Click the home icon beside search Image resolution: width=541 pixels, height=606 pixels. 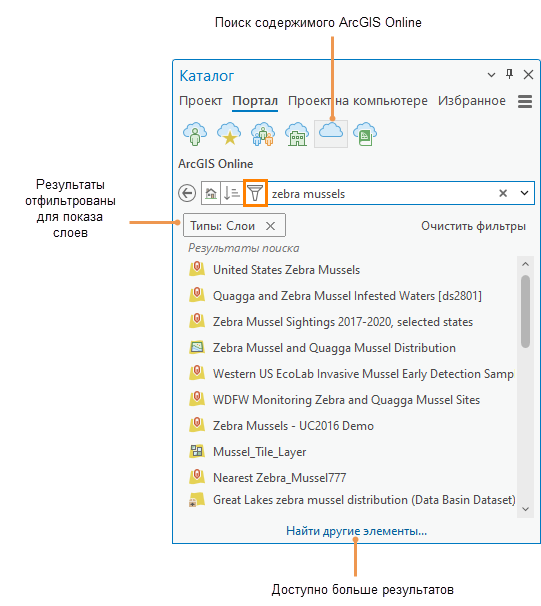[211, 193]
